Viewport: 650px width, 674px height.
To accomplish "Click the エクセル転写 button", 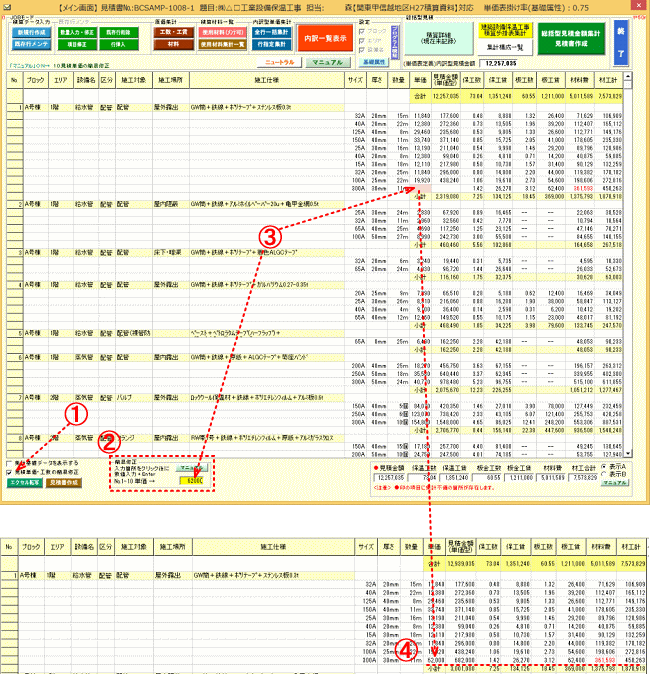I will [25, 483].
